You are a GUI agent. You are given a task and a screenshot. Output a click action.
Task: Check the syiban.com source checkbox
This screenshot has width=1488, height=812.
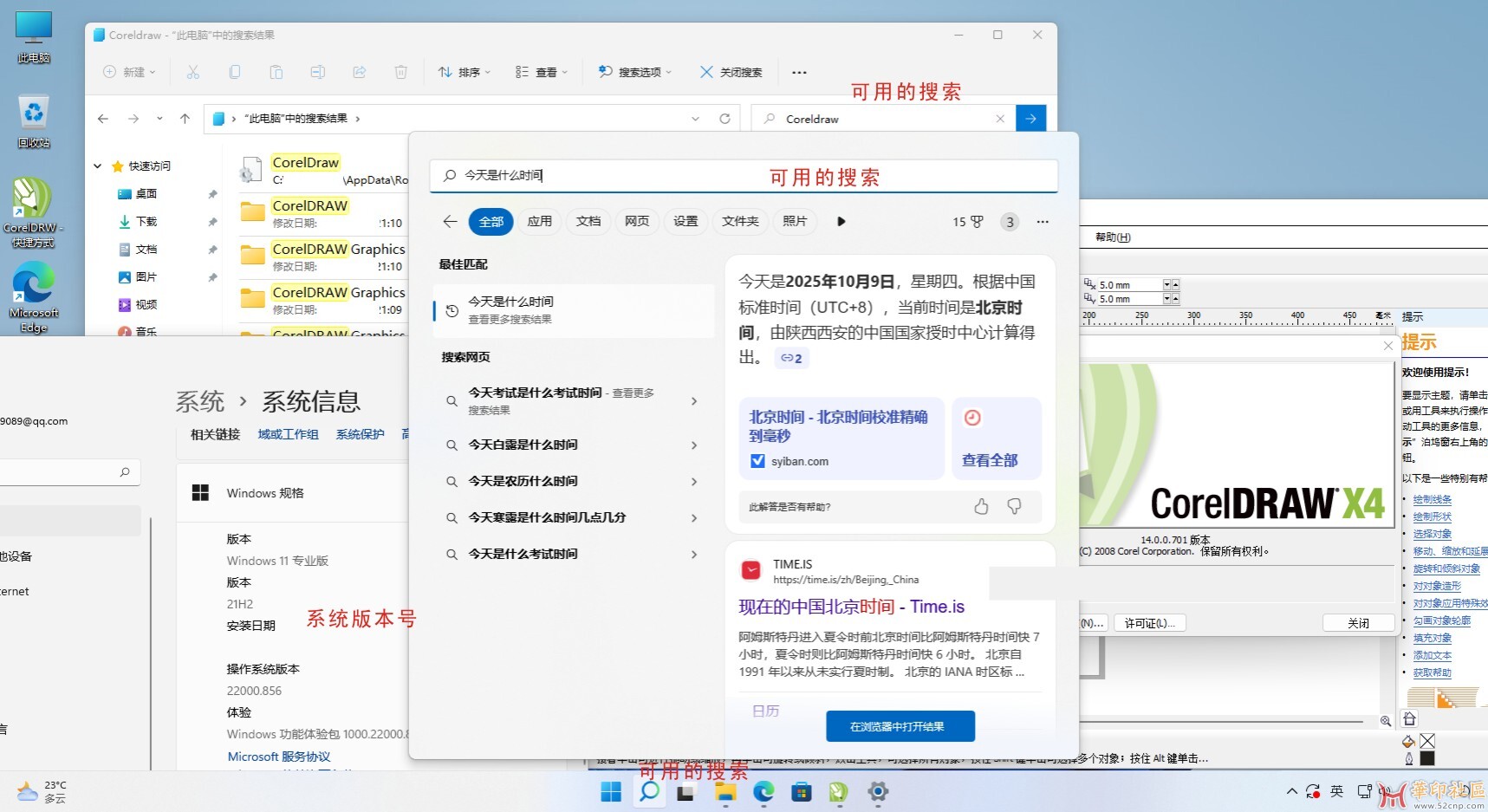757,460
